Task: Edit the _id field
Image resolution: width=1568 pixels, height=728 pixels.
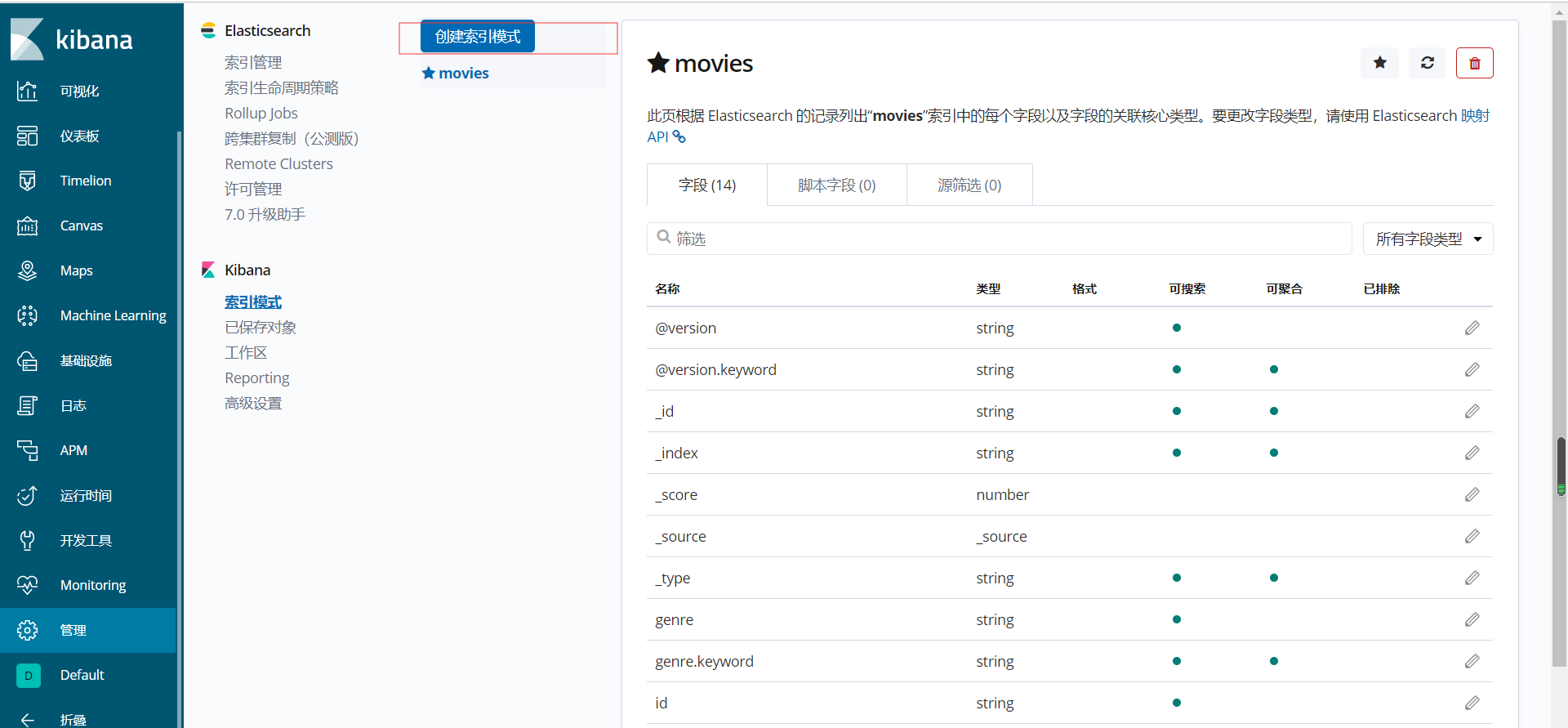Action: click(1472, 411)
